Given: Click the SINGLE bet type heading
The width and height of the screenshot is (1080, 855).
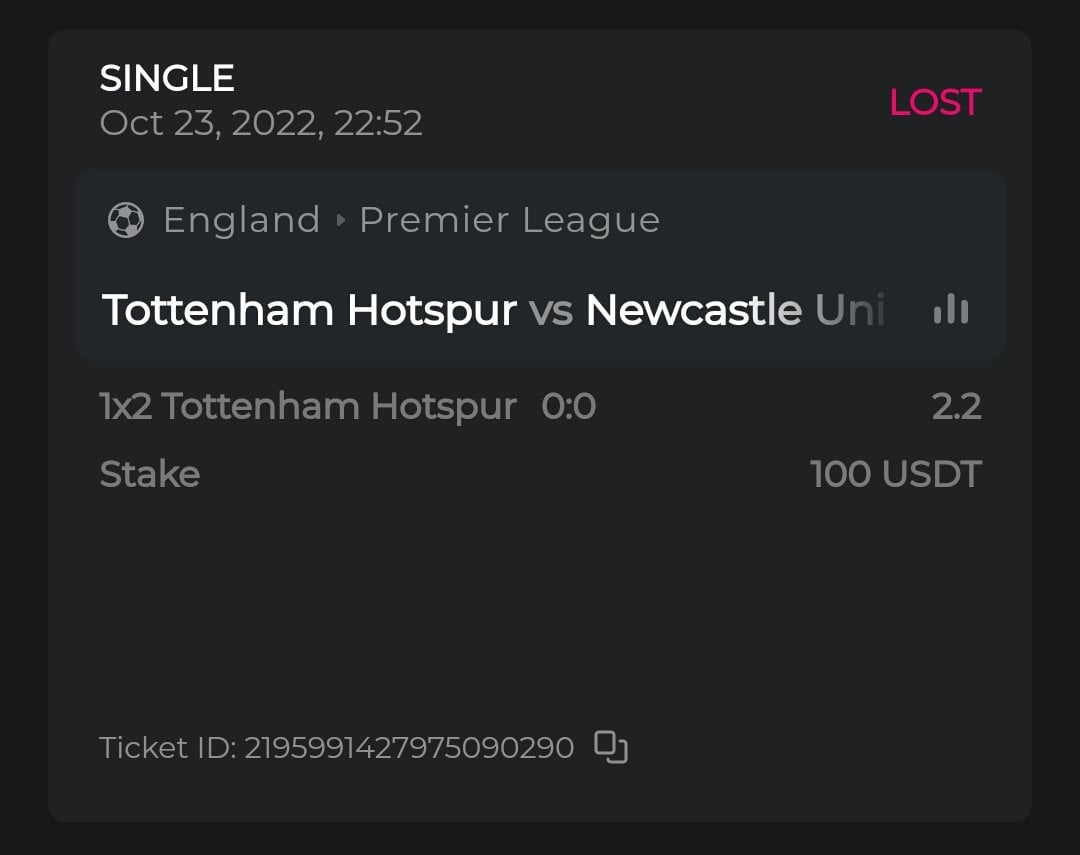Looking at the screenshot, I should point(167,78).
